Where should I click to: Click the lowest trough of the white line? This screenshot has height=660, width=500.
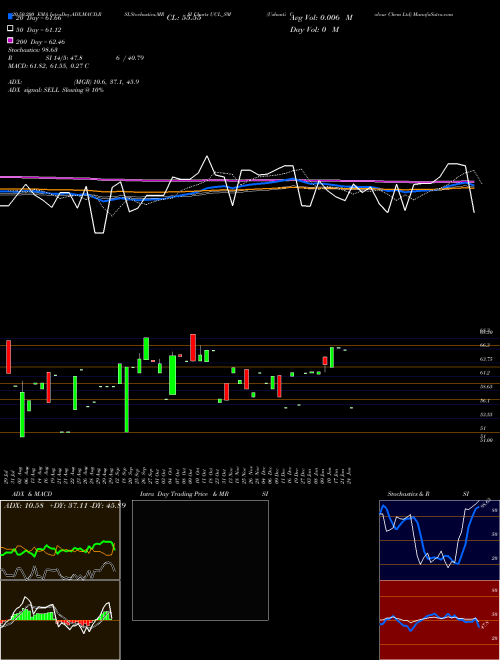99,232
